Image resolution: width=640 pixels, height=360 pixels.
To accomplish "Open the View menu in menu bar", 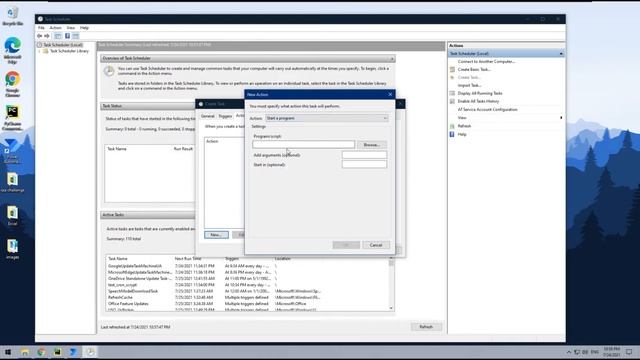I will (71, 28).
